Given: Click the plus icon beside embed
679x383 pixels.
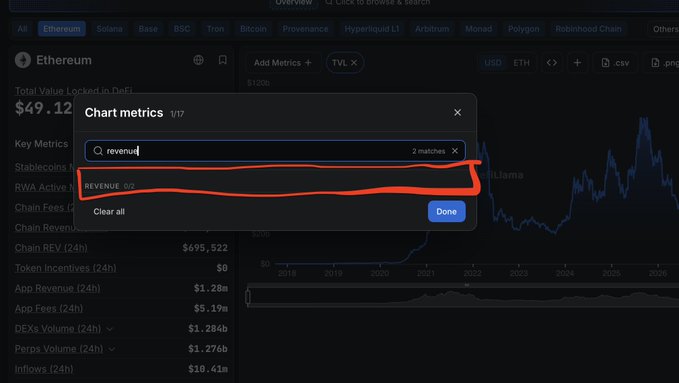Looking at the screenshot, I should (x=577, y=63).
